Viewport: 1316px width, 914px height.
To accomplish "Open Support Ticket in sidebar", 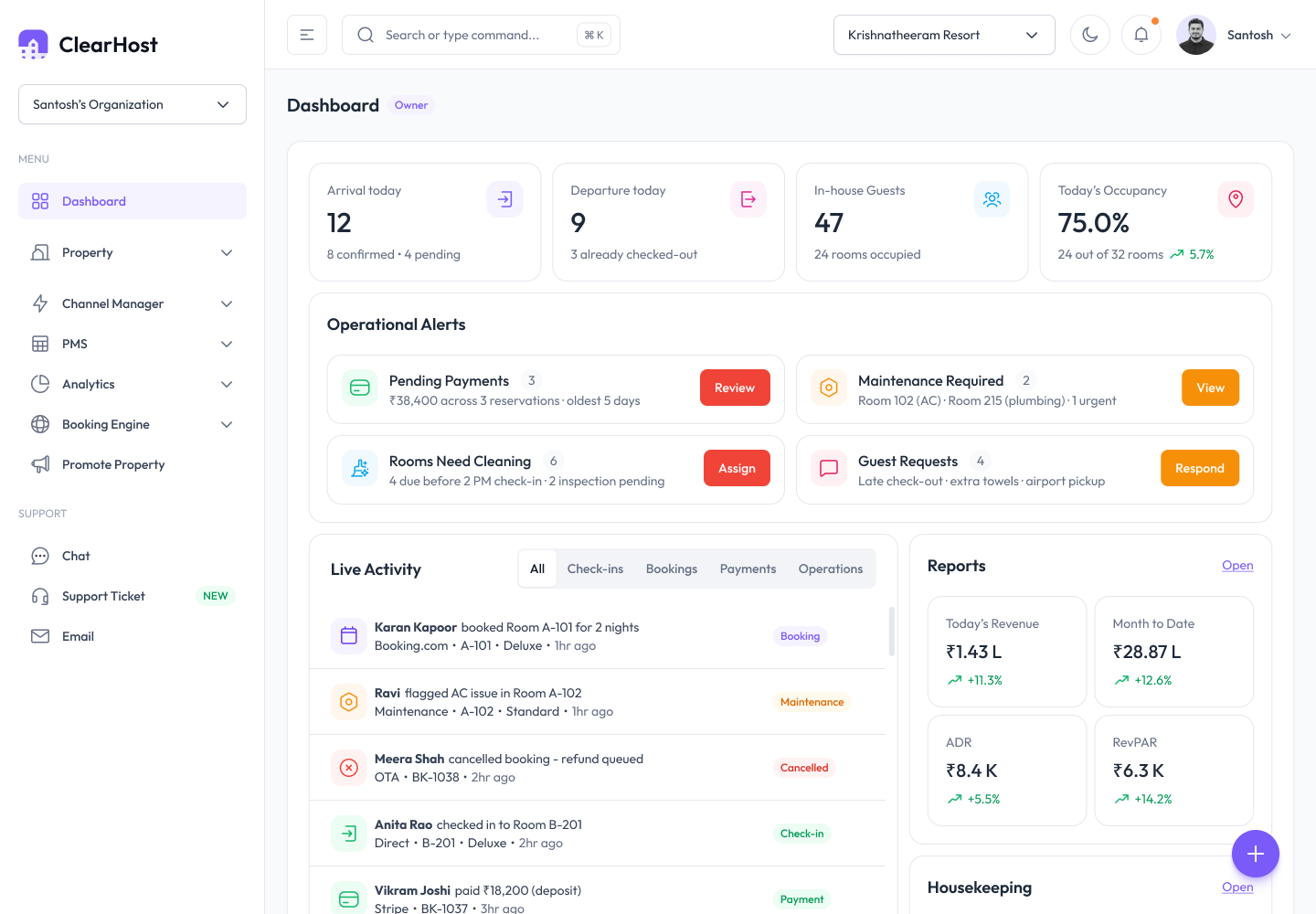I will (x=133, y=596).
